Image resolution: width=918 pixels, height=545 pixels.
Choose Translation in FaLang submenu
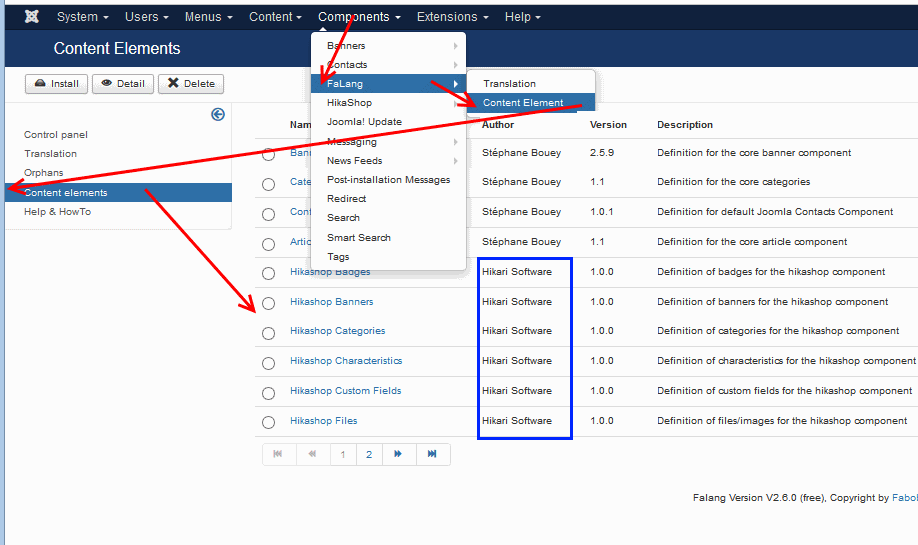click(531, 84)
